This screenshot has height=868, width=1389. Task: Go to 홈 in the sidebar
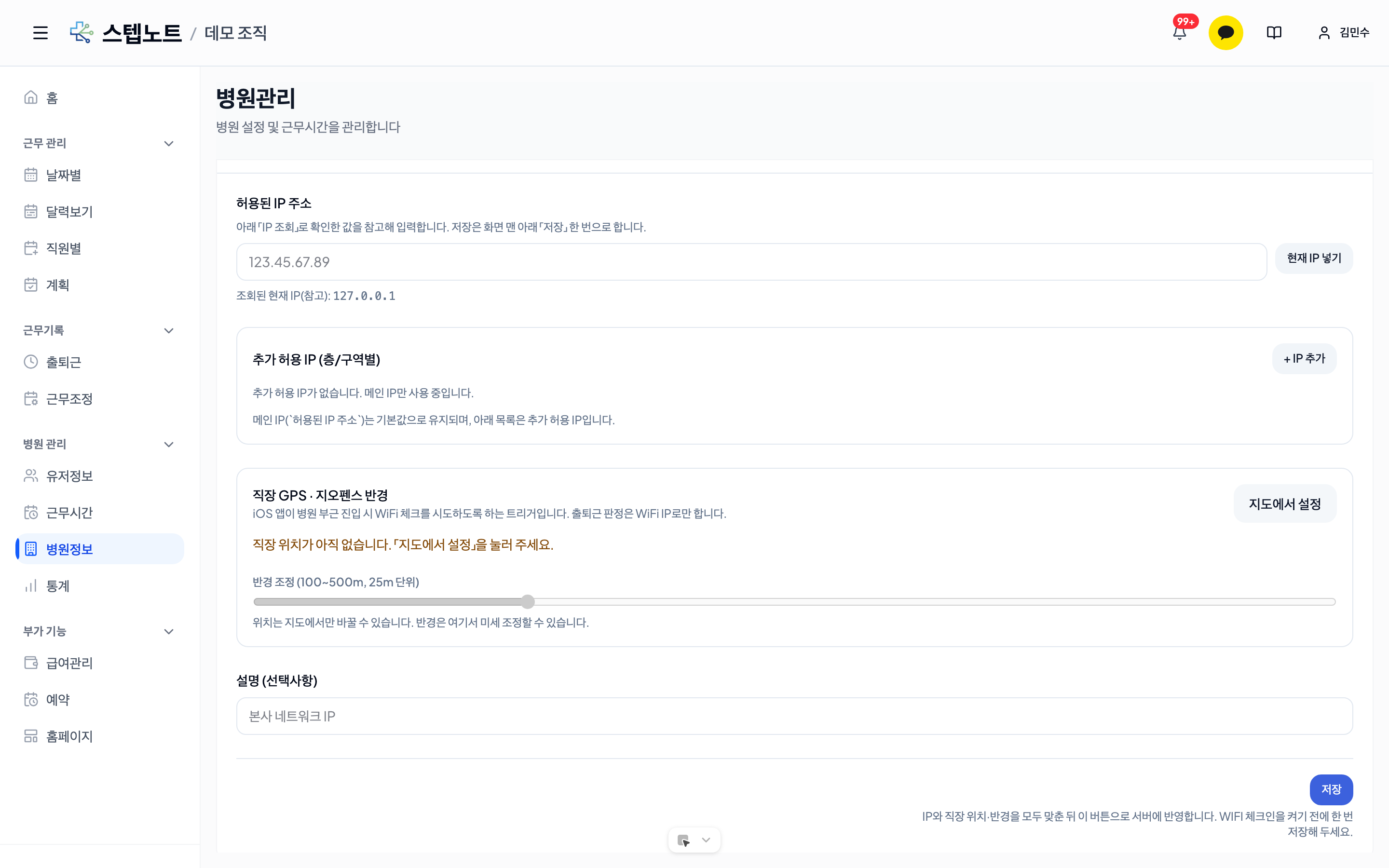click(x=100, y=98)
